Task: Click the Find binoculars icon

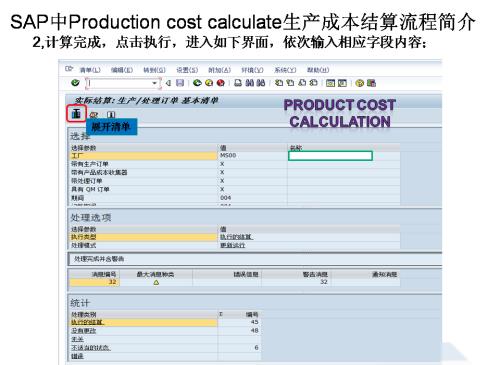Action: [x=250, y=83]
